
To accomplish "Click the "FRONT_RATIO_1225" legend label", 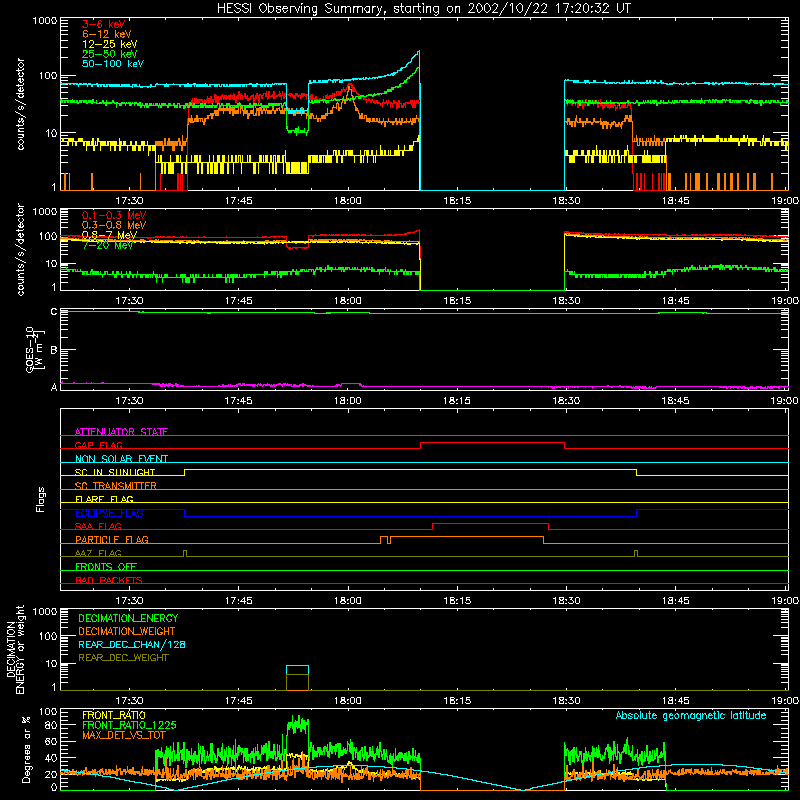I will (129, 725).
